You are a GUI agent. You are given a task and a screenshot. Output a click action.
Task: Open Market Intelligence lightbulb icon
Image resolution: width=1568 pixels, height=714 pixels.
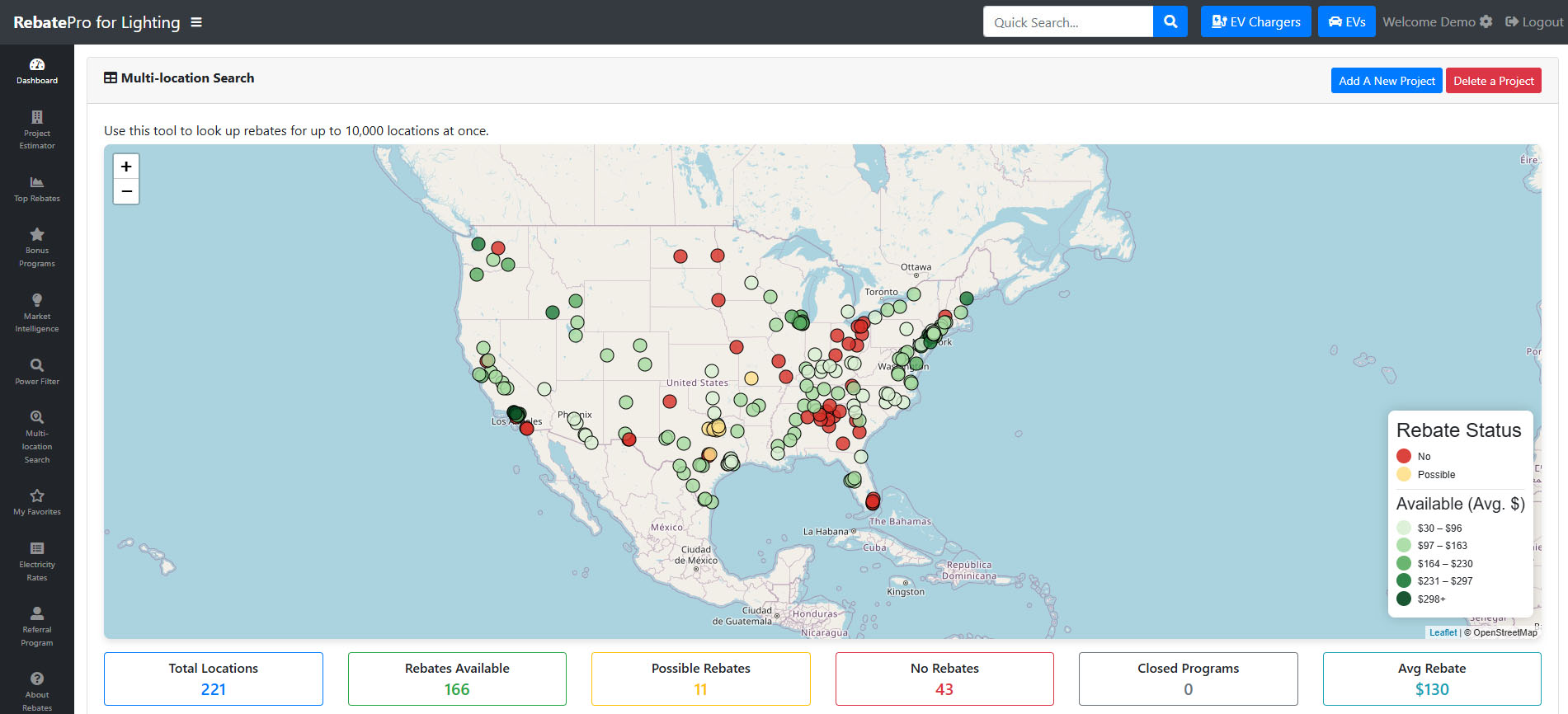37,300
